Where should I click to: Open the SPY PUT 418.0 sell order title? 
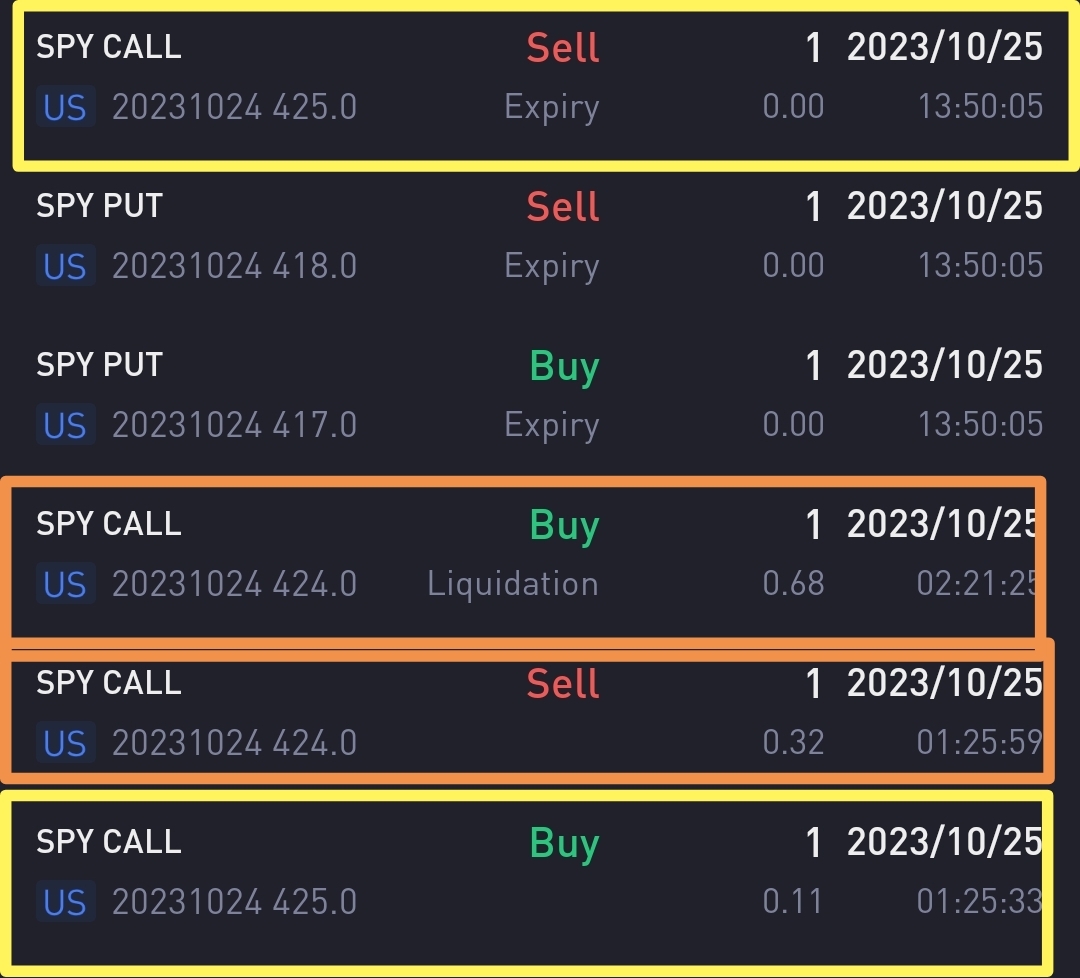pos(99,206)
